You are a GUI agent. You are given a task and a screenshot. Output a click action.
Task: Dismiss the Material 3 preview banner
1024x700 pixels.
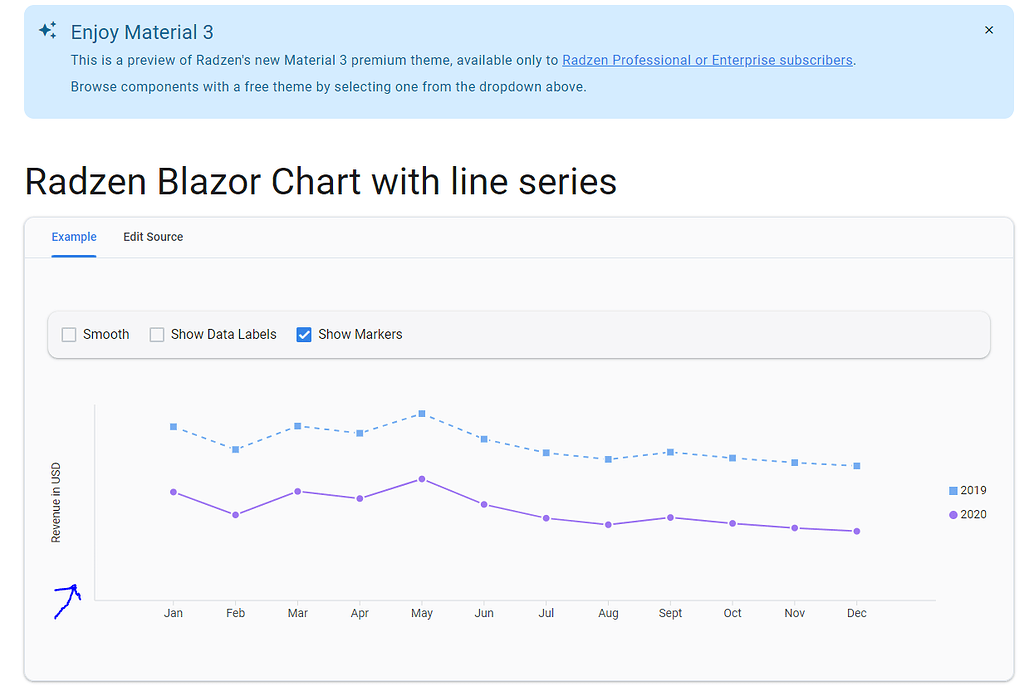(x=989, y=30)
